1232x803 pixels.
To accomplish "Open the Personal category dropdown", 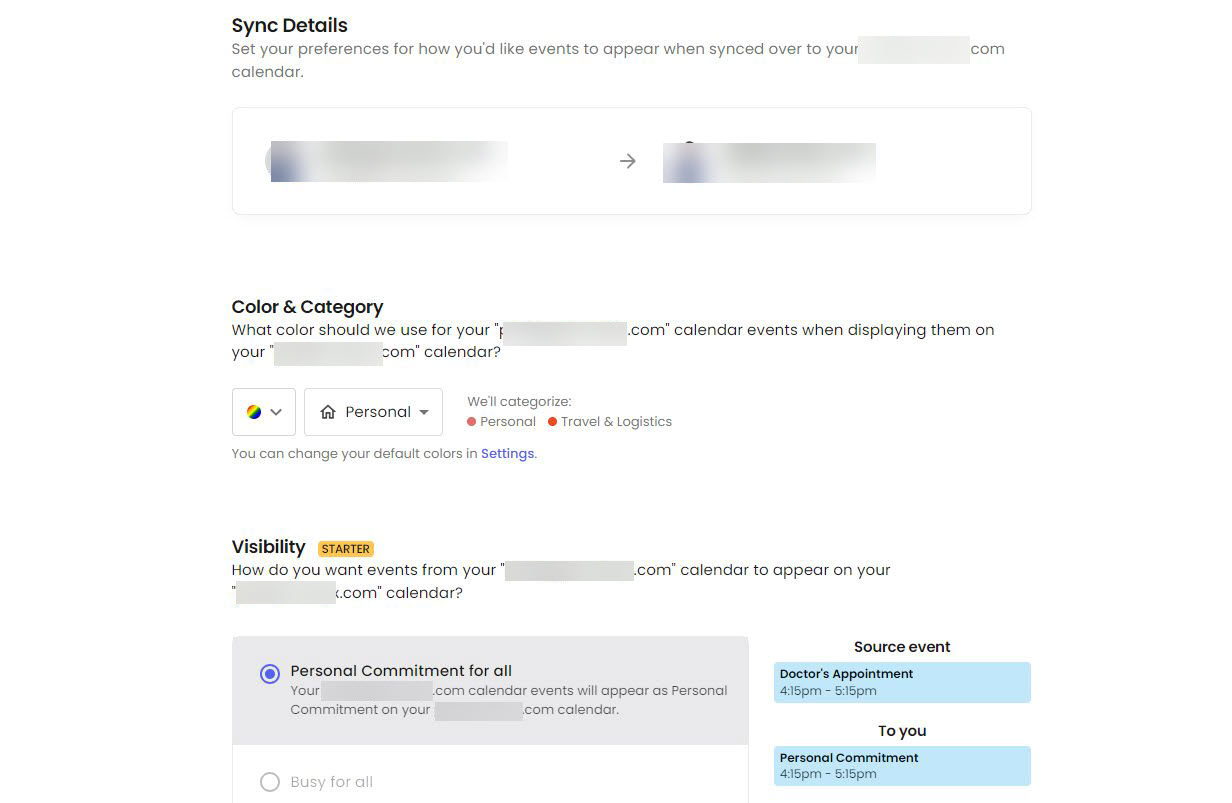I will (373, 411).
